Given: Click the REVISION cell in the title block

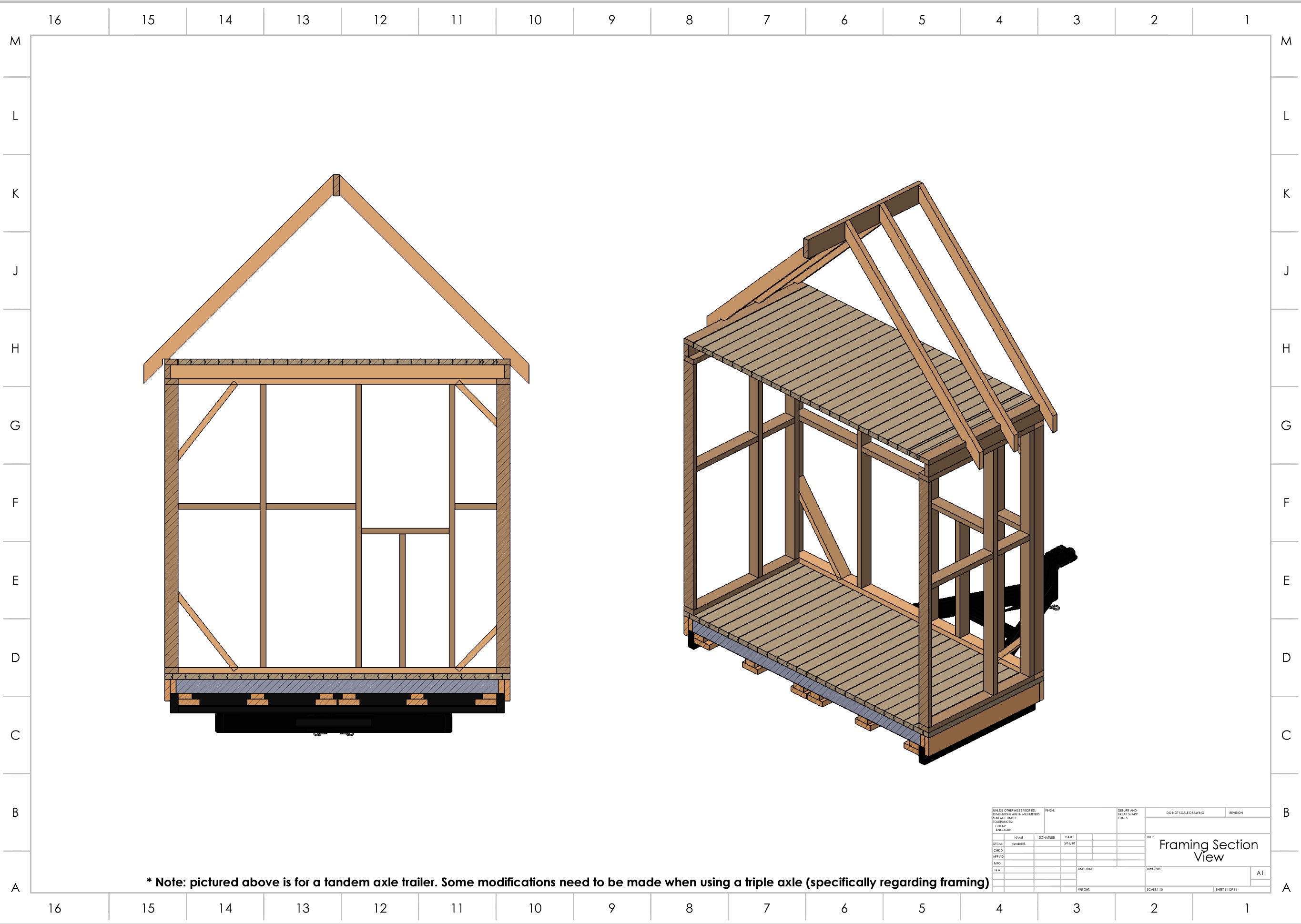Looking at the screenshot, I should point(1236,812).
